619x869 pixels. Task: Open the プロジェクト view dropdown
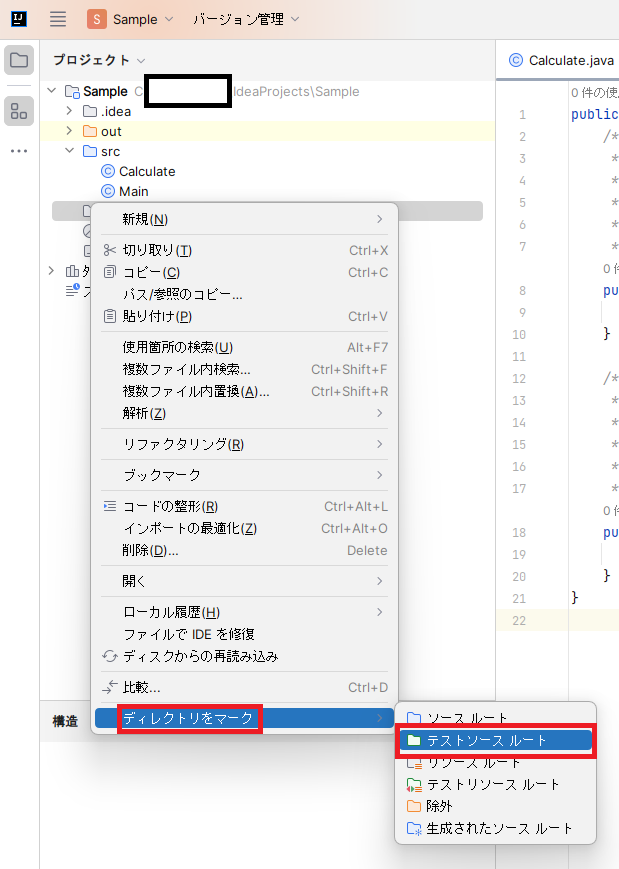click(99, 60)
